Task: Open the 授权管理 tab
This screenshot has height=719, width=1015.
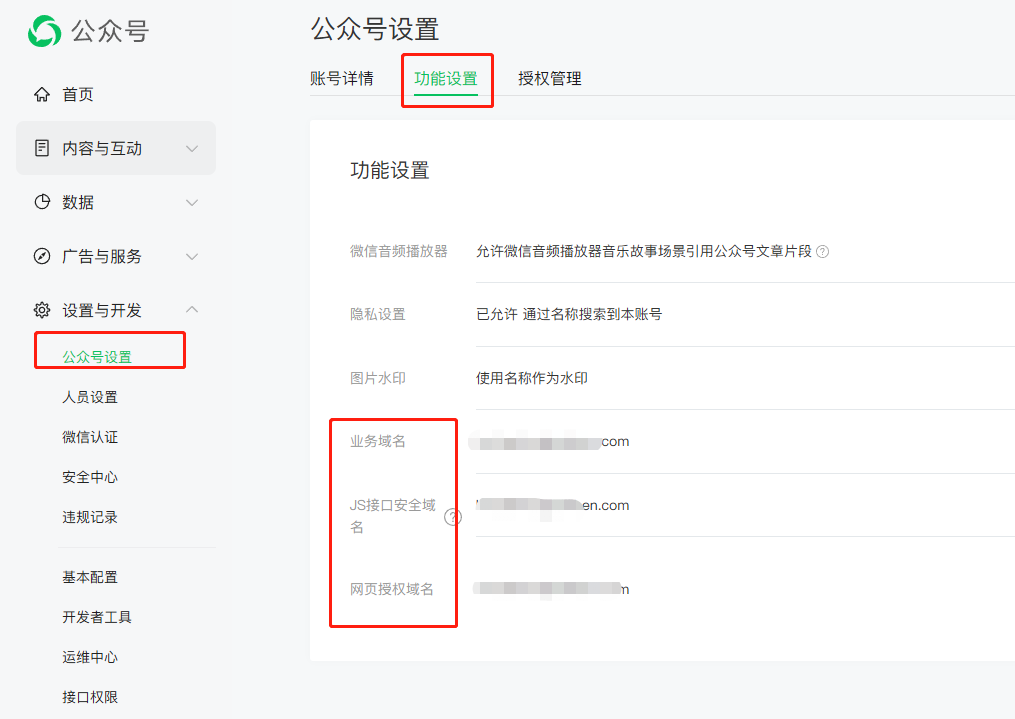Action: (550, 78)
